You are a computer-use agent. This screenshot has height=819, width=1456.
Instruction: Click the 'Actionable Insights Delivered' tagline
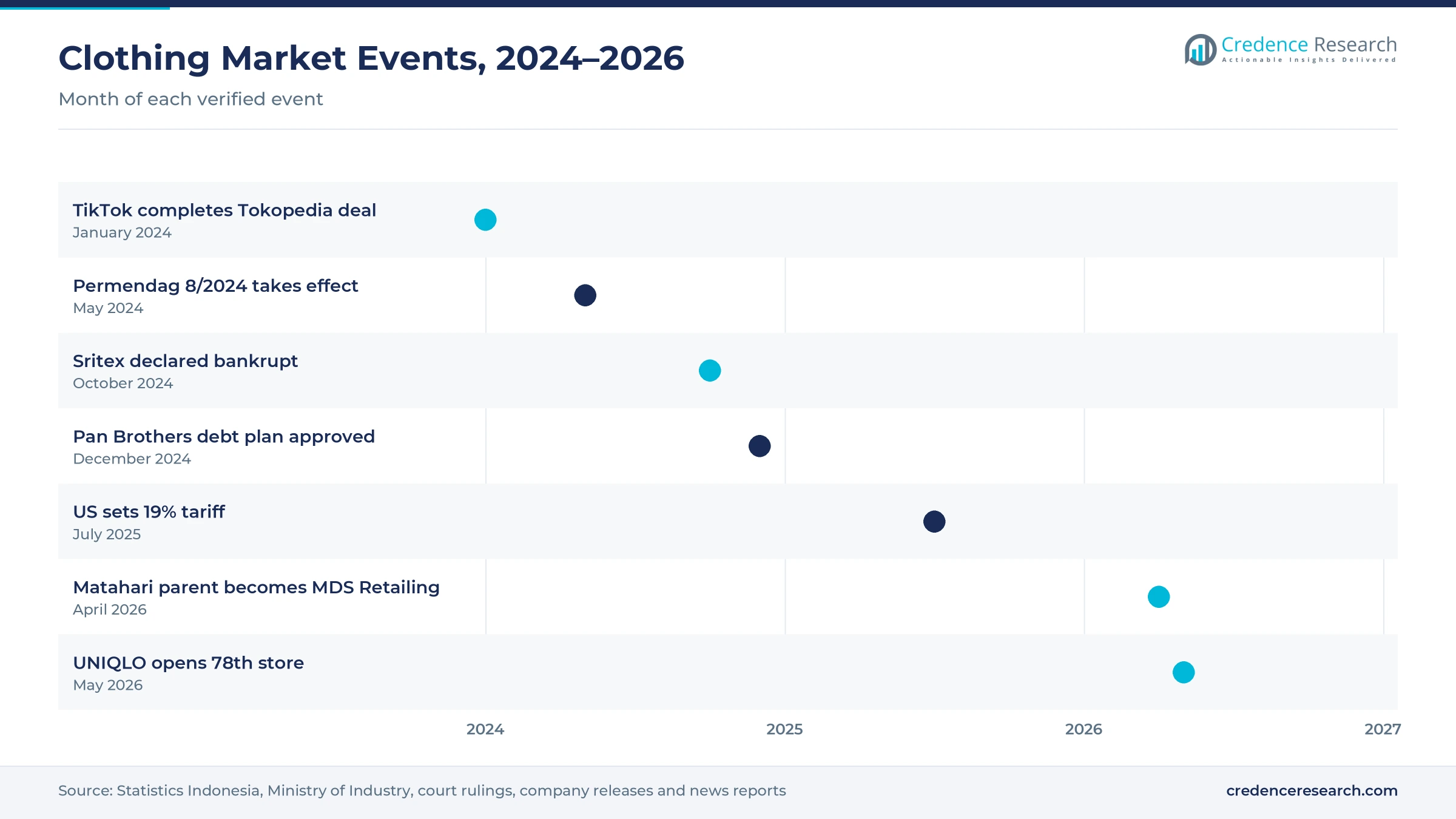click(1309, 60)
